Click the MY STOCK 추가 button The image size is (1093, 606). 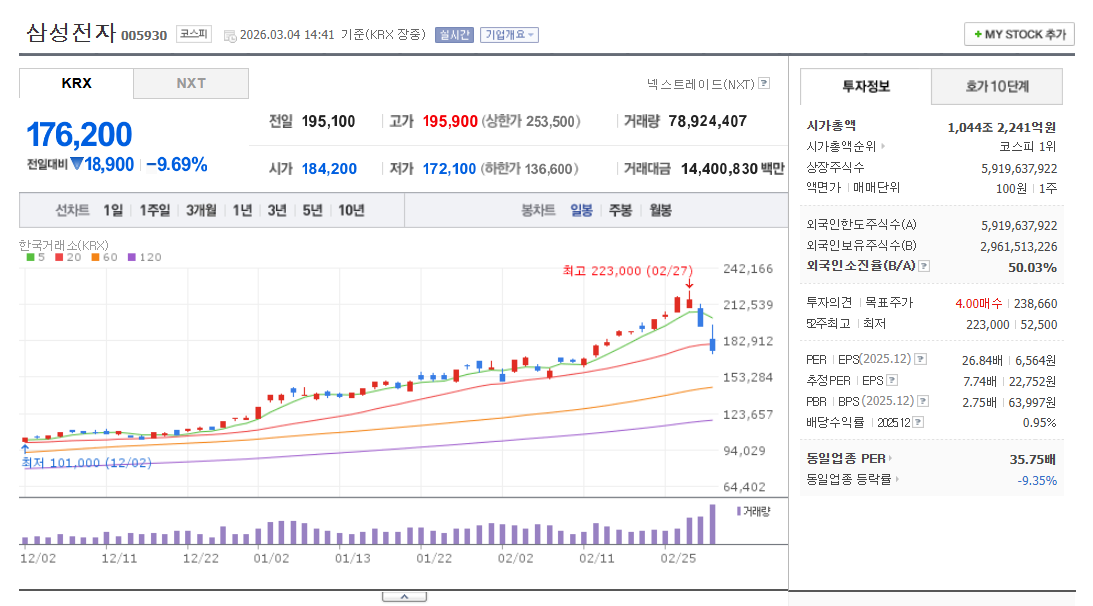point(1019,34)
